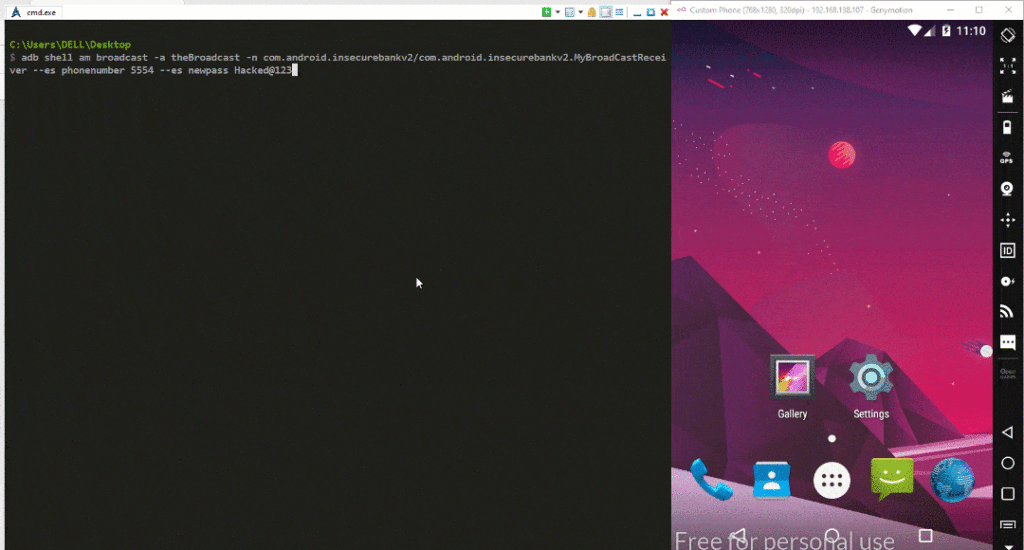Screen dimensions: 1024x550
Task: Click the home screen page indicator dot
Action: coord(831,439)
